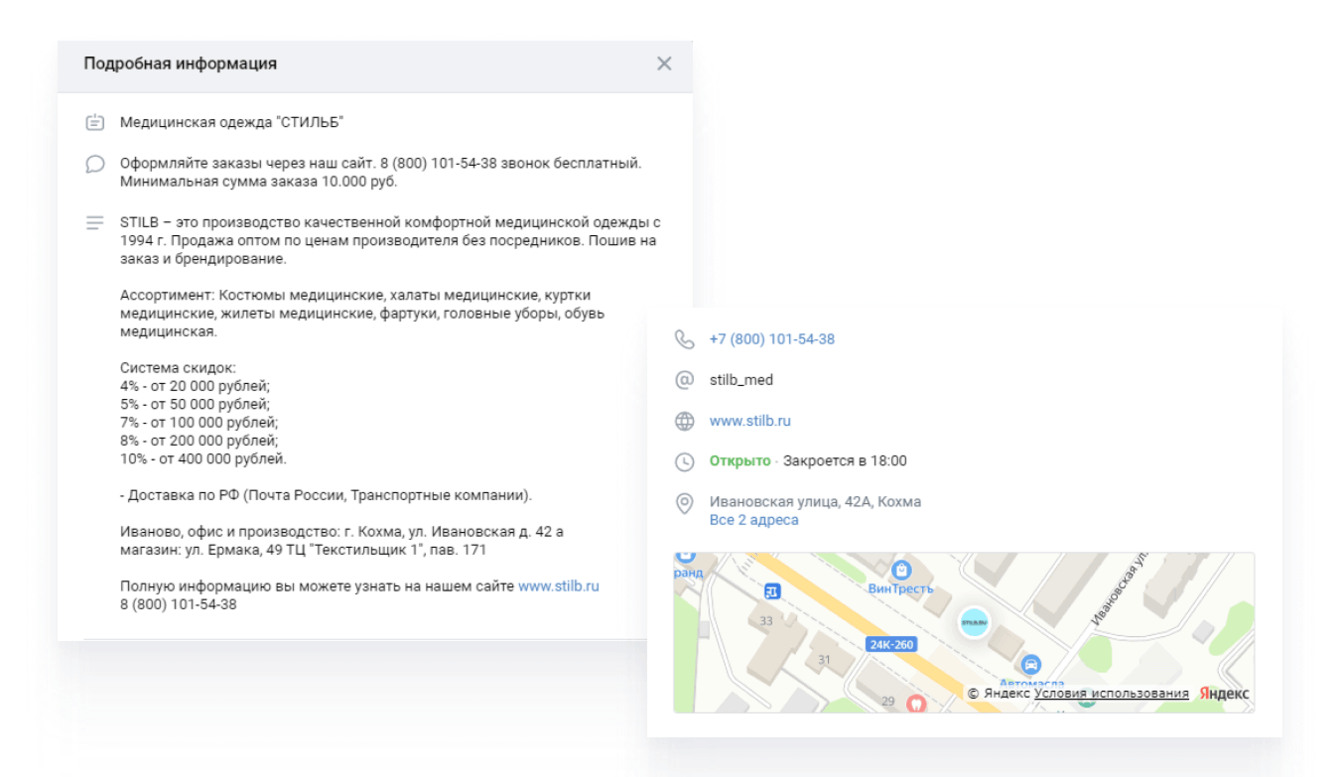
Task: Click the Открыто status label
Action: click(x=740, y=461)
